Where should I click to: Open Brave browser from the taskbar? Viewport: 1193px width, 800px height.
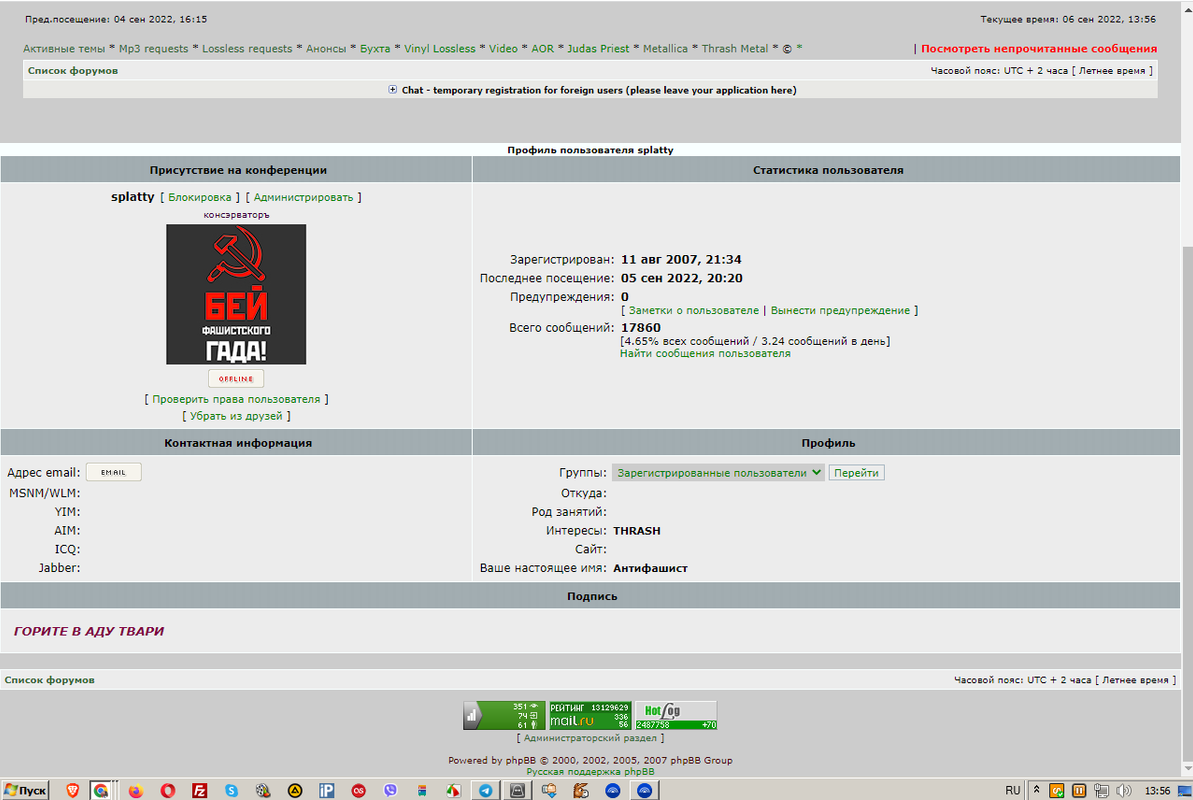click(x=72, y=790)
